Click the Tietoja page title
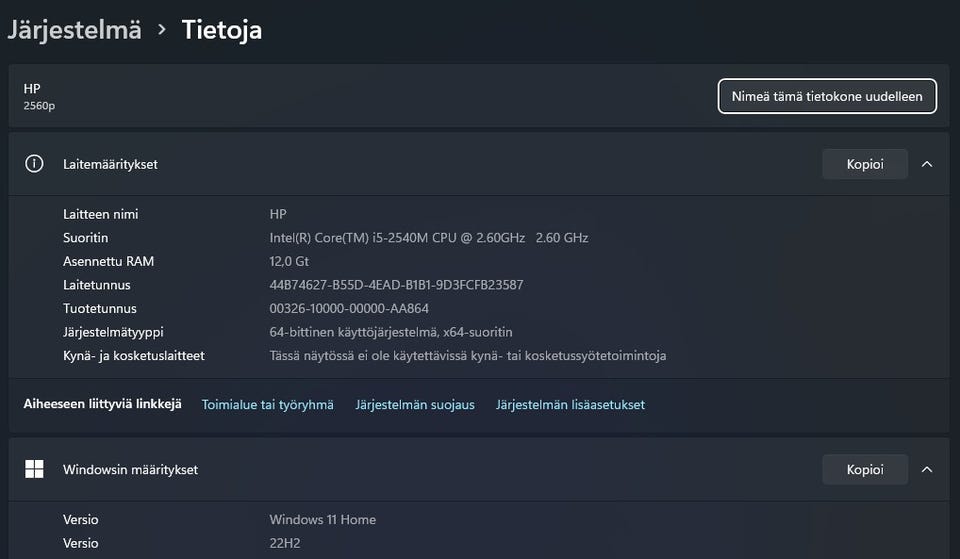 coord(222,30)
